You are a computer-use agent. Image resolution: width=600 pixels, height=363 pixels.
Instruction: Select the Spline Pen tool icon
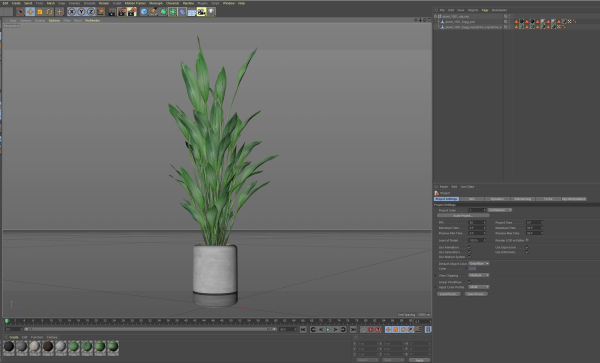[x=153, y=12]
